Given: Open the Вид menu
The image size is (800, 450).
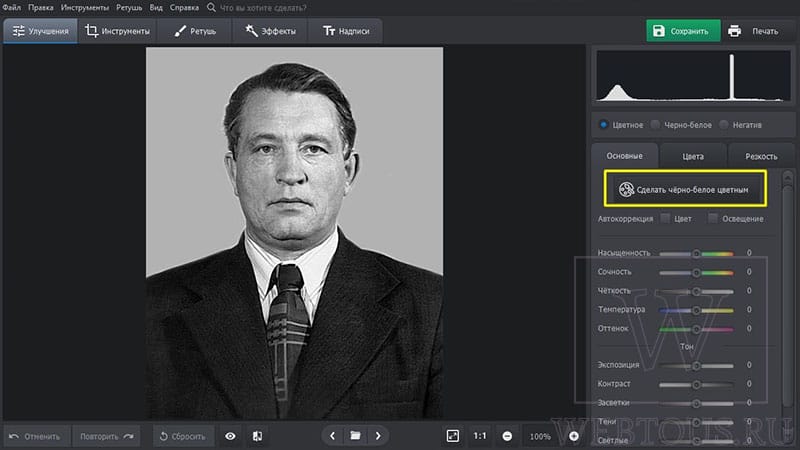Looking at the screenshot, I should [x=156, y=8].
